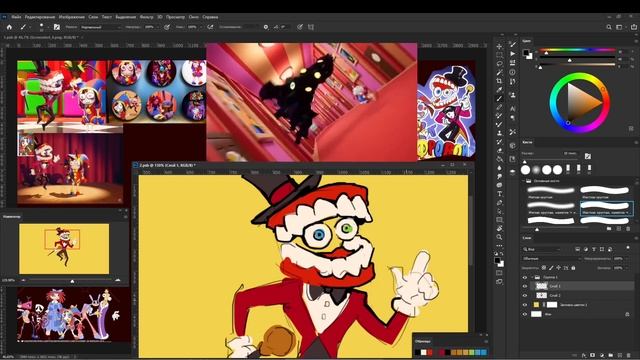Select the Horizontal Type tool
The height and width of the screenshot is (360, 640).
pyautogui.click(x=499, y=194)
